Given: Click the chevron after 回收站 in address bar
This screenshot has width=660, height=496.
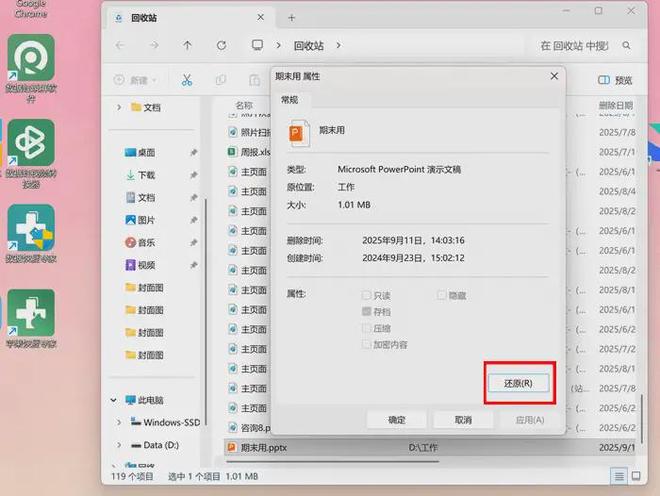Looking at the screenshot, I should click(x=338, y=45).
